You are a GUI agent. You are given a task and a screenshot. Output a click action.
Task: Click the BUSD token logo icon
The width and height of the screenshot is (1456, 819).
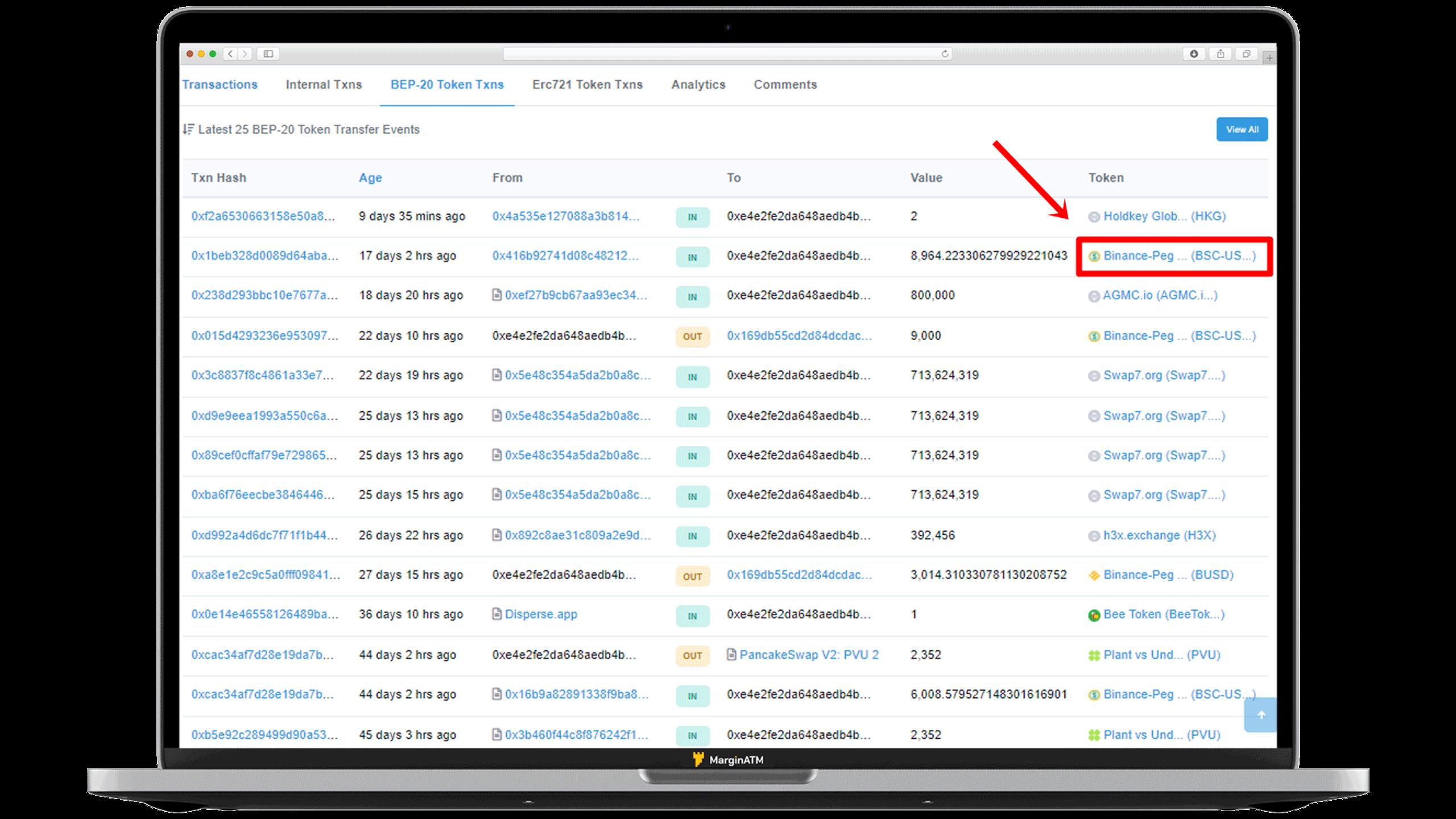[1094, 575]
